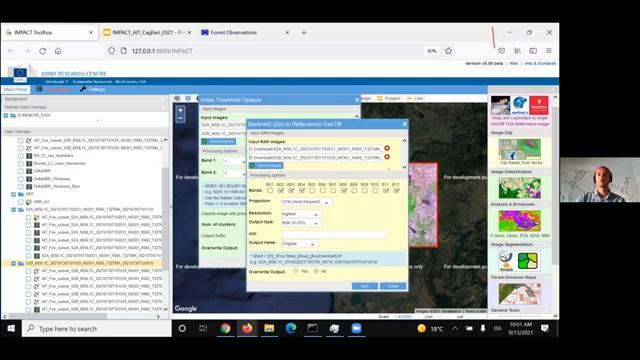Toggle band B08 checkbox
Screen dimensions: 640x360
[x=344, y=190]
